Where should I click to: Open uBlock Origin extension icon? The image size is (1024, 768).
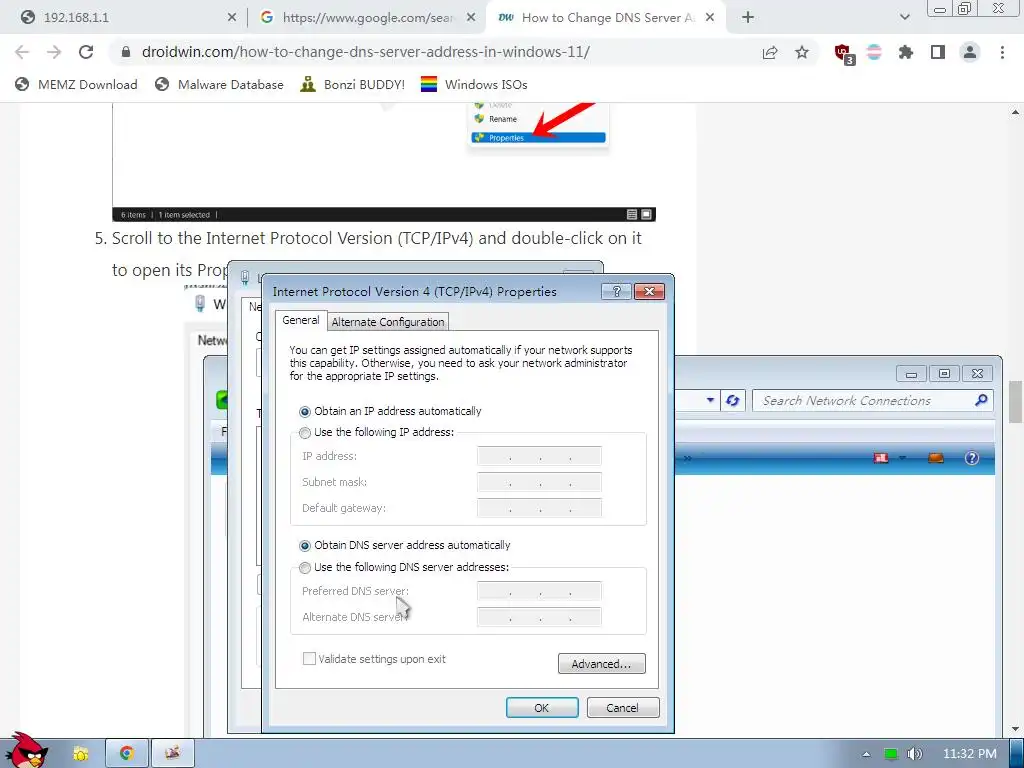click(844, 54)
